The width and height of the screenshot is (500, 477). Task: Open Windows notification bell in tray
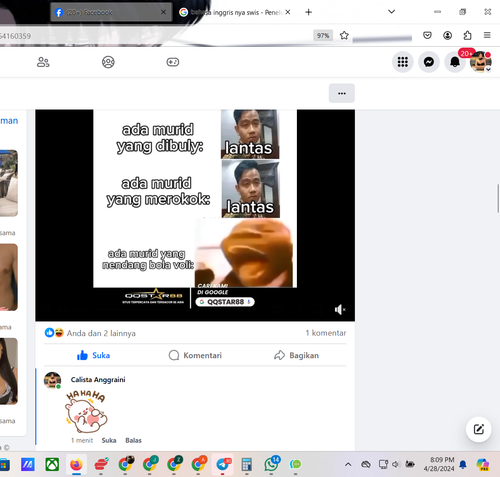(x=463, y=464)
